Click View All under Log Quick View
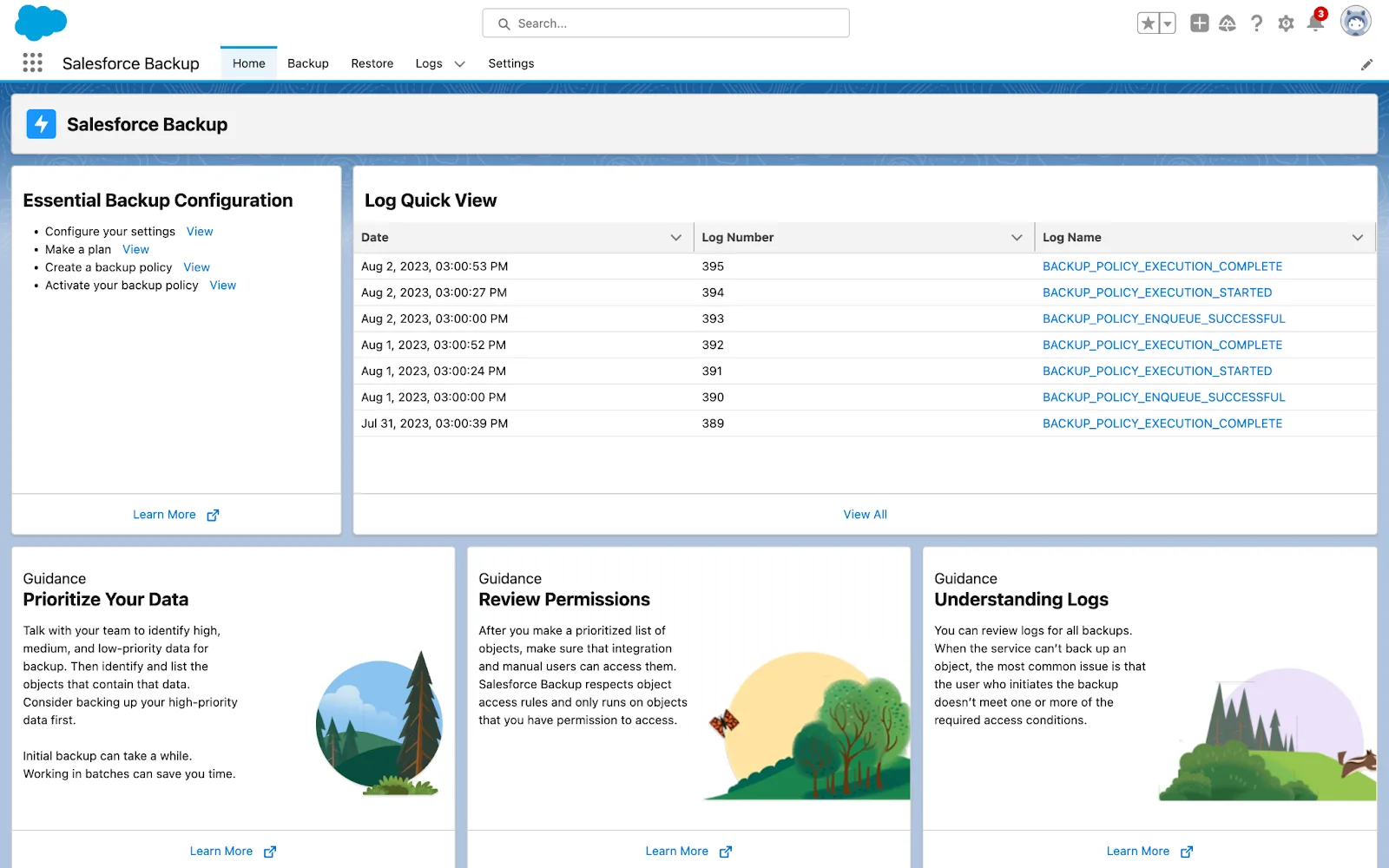This screenshot has width=1389, height=868. [x=865, y=514]
